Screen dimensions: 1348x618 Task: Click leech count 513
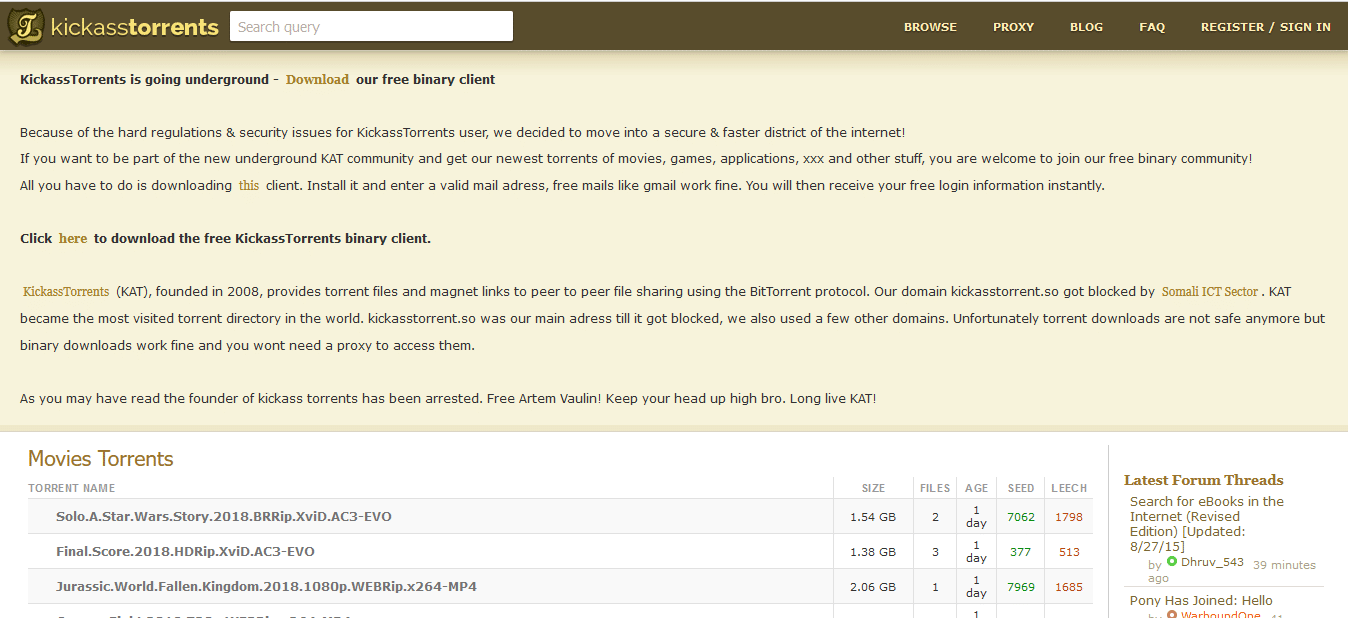coord(1069,552)
